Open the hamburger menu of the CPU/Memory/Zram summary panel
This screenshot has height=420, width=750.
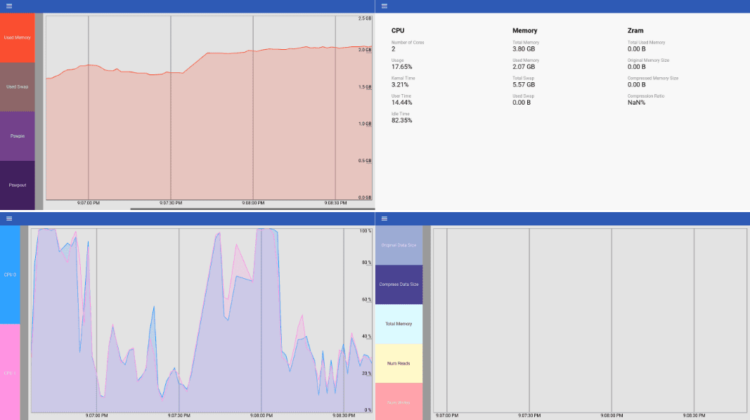pyautogui.click(x=384, y=6)
